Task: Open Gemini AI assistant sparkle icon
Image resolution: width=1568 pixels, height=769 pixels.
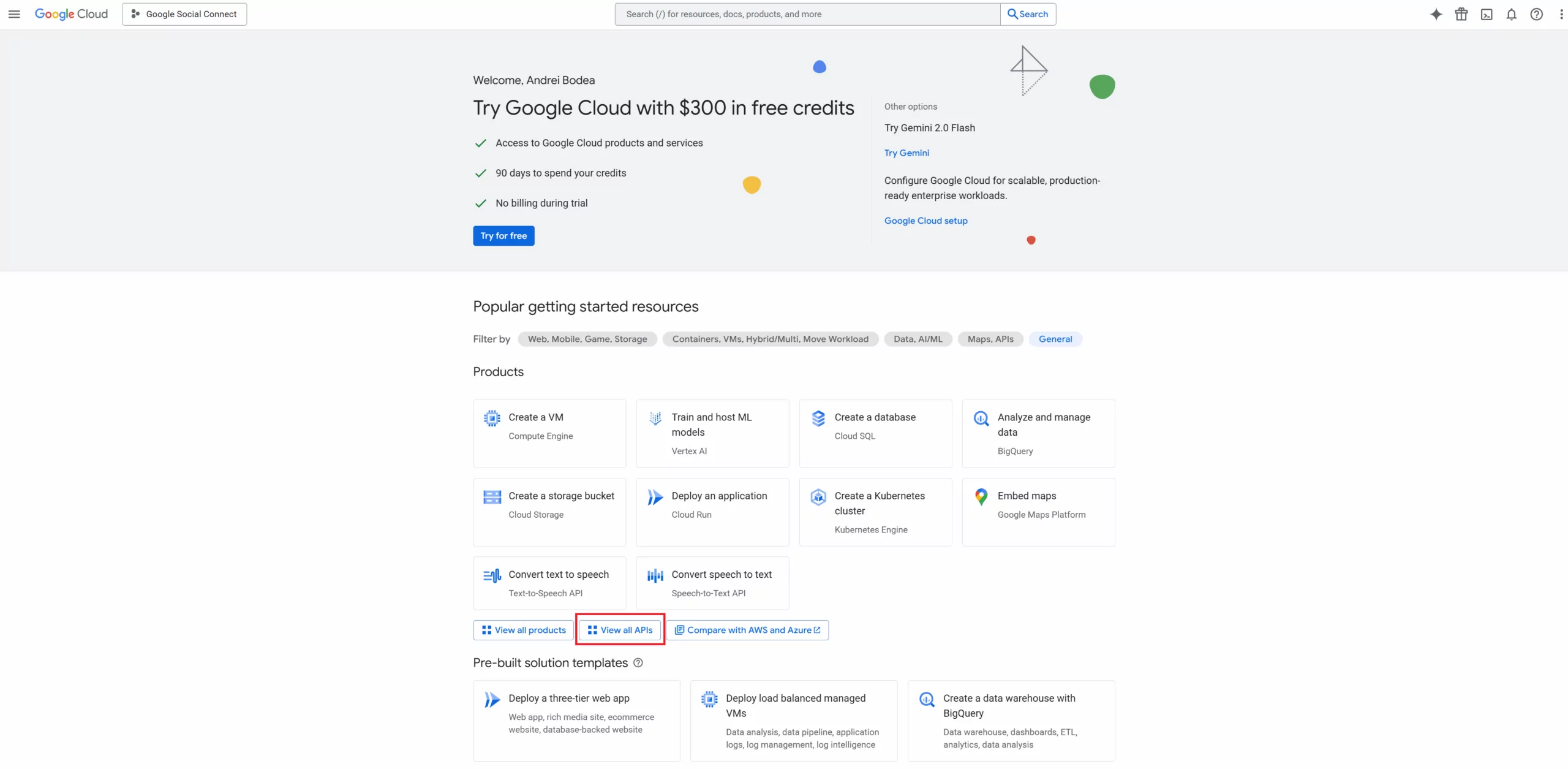Action: click(1436, 14)
